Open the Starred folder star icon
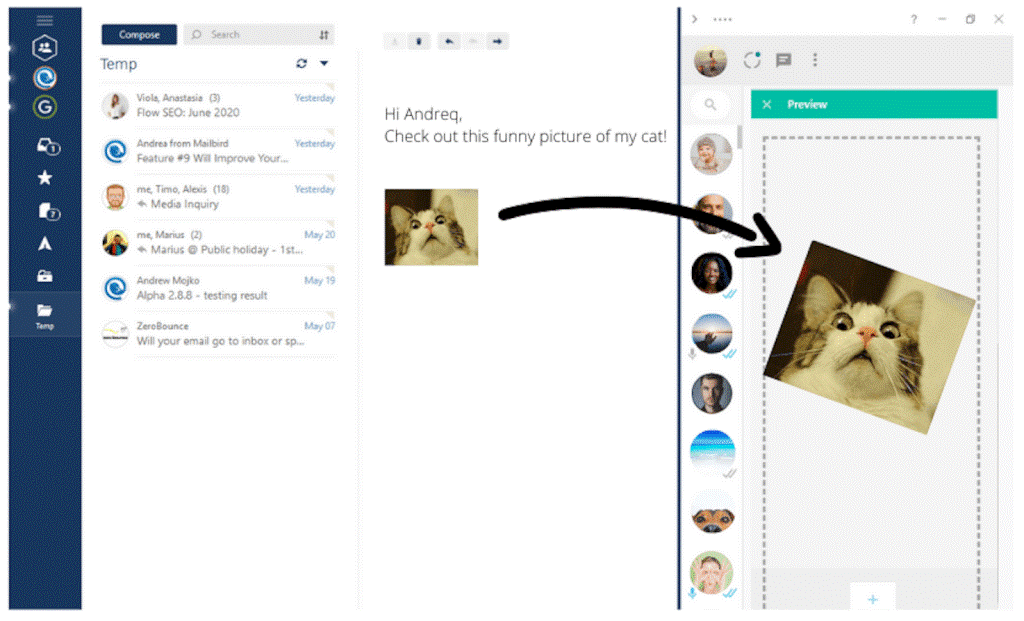Image resolution: width=1024 pixels, height=621 pixels. tap(44, 178)
